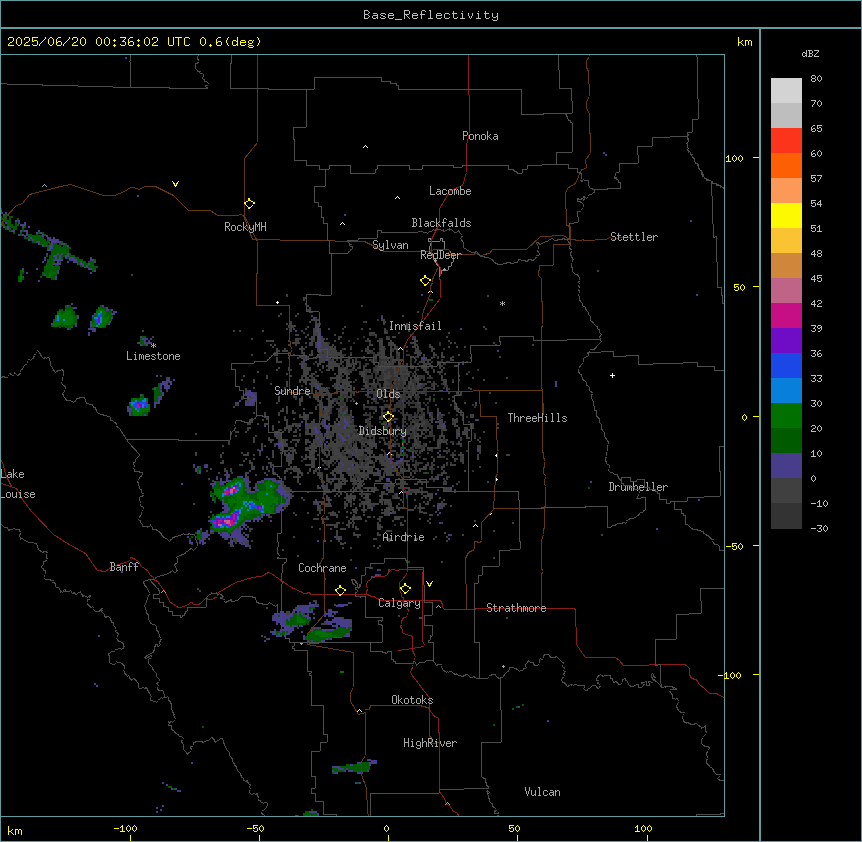Click the Strathmore label
The width and height of the screenshot is (862, 842).
[x=516, y=608]
